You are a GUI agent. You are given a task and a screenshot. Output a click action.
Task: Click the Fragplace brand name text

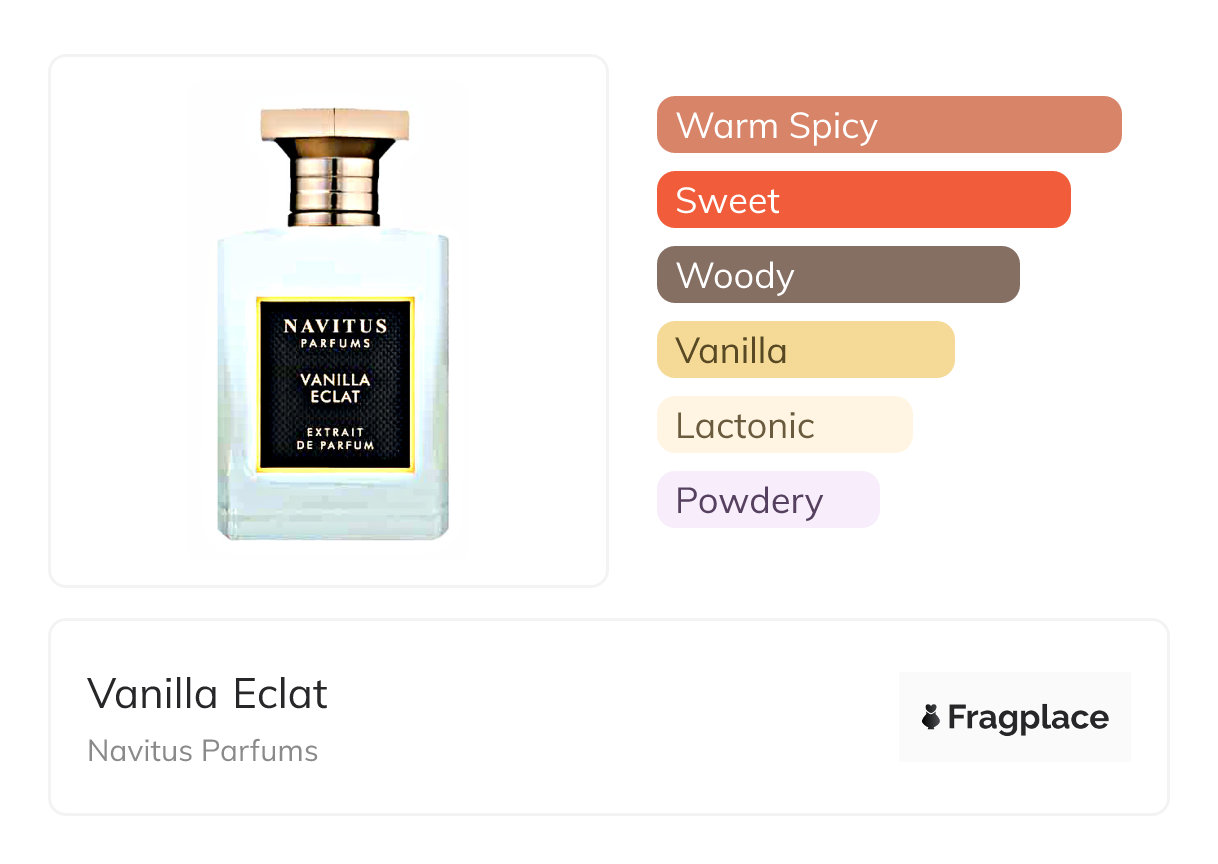(1028, 717)
